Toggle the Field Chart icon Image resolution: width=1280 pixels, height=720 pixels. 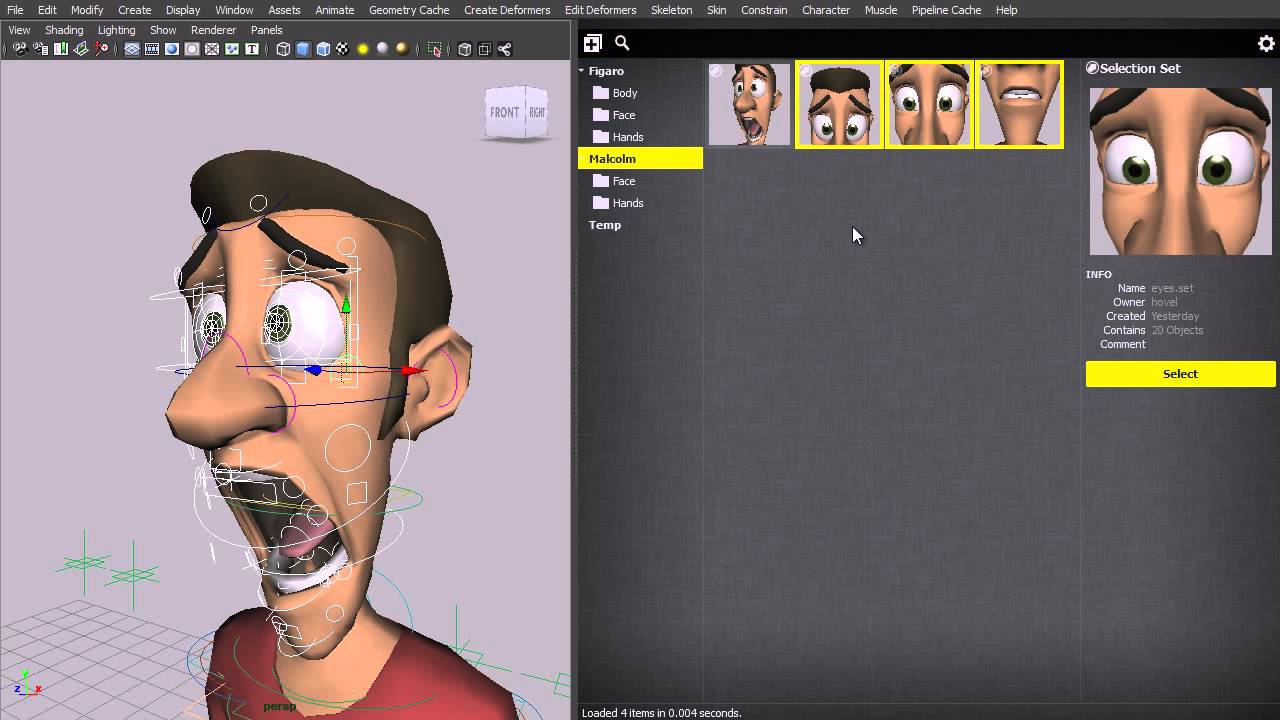point(212,48)
